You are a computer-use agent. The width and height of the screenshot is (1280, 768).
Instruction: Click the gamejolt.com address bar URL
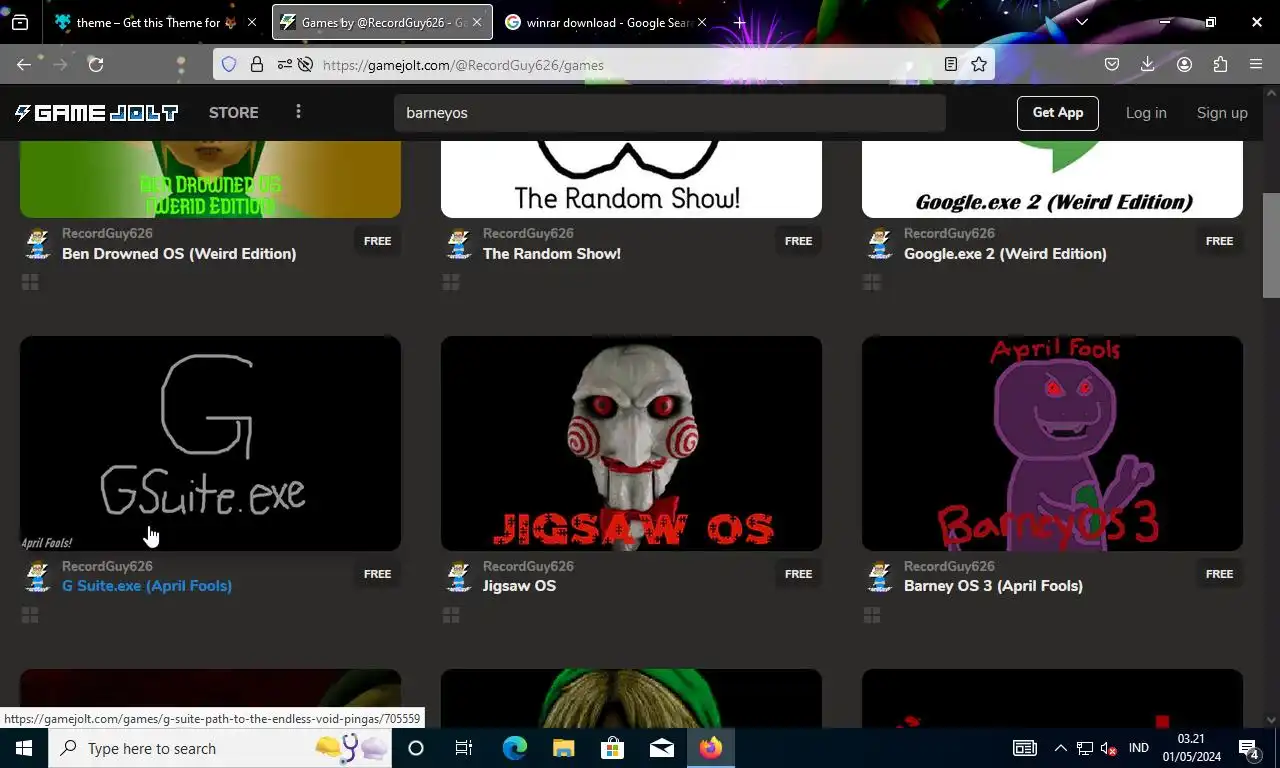tap(463, 65)
